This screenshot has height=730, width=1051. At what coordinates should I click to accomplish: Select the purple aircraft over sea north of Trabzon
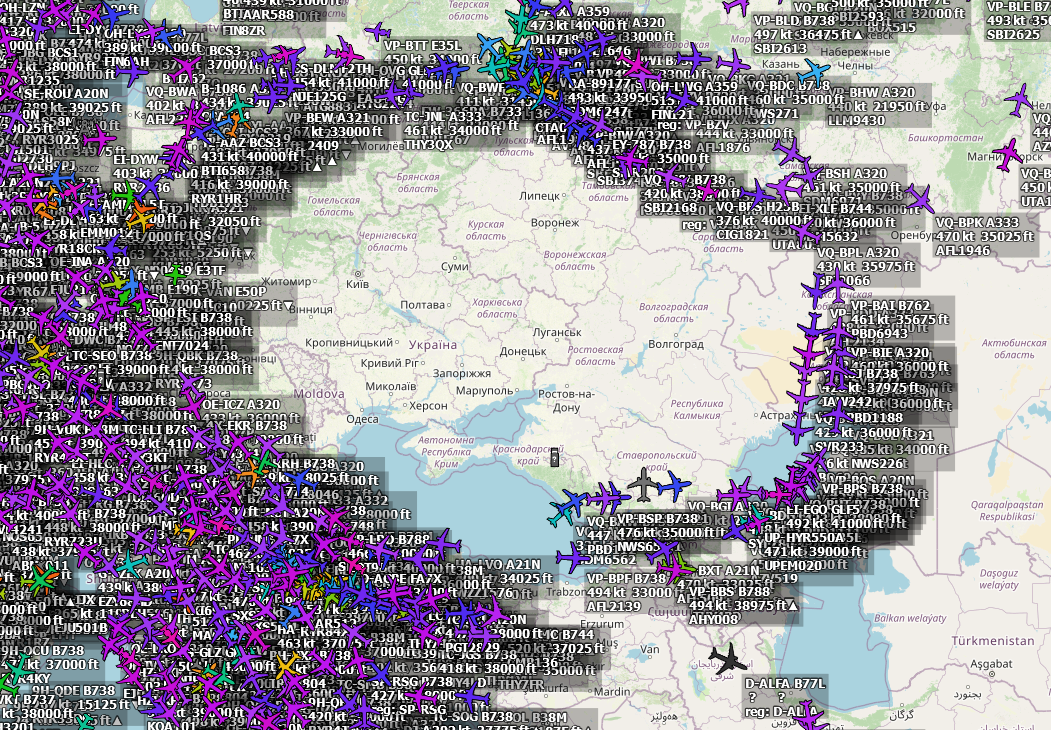pos(573,558)
